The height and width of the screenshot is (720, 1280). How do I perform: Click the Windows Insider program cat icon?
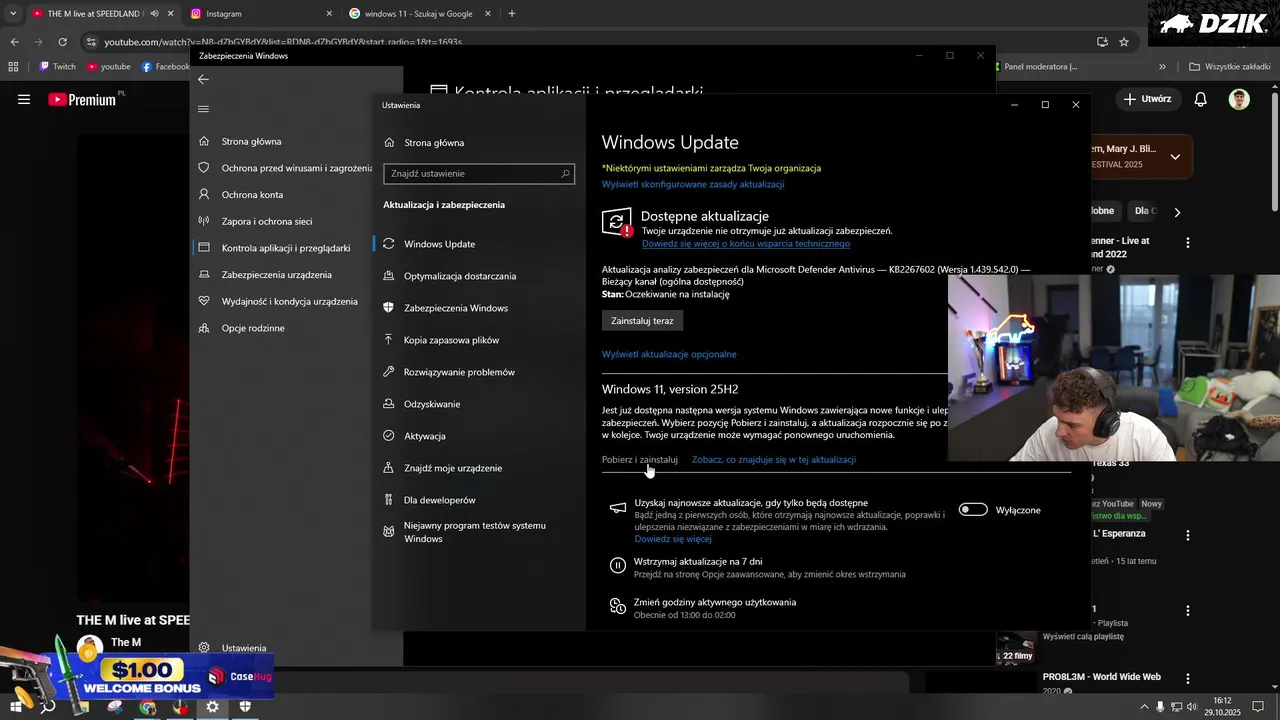pyautogui.click(x=389, y=531)
